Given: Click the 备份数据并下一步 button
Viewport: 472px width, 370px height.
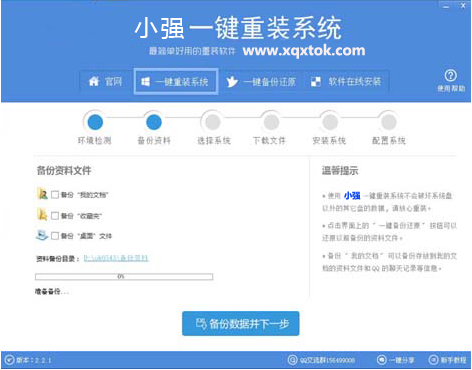Looking at the screenshot, I should coord(241,324).
